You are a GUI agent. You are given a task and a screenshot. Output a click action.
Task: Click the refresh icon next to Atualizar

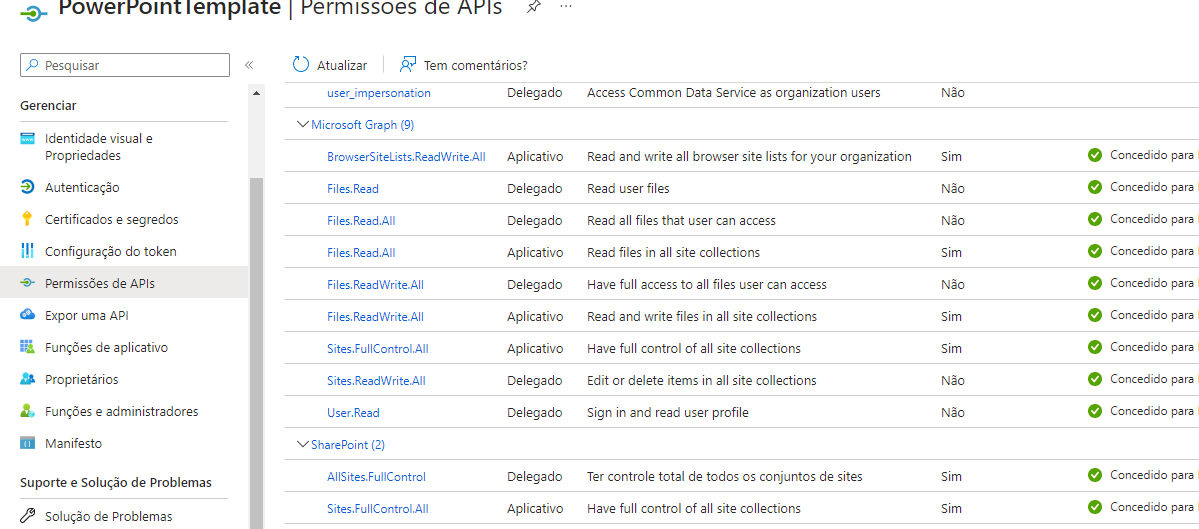(x=301, y=65)
